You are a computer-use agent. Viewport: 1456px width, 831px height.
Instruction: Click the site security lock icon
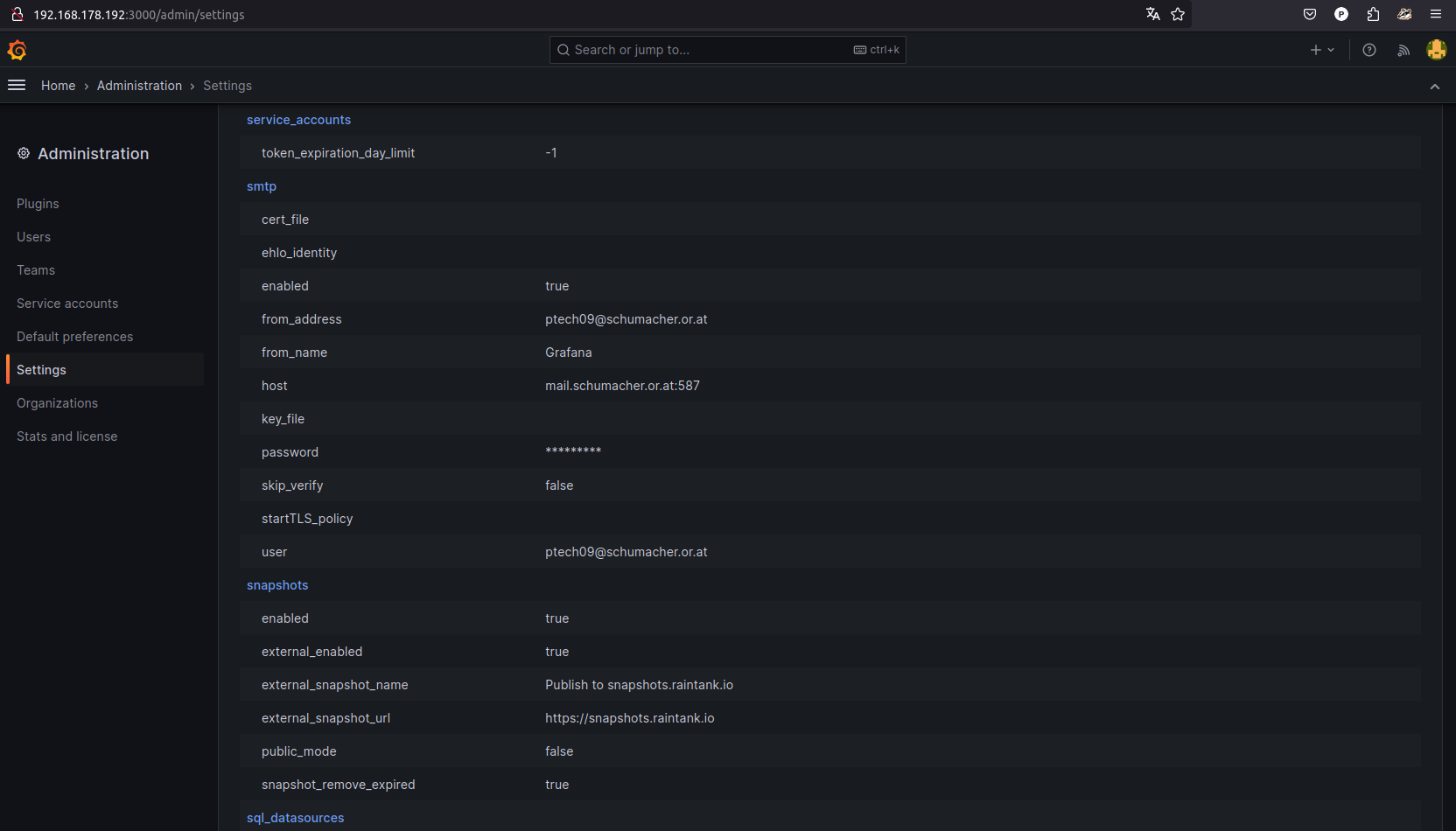[17, 14]
